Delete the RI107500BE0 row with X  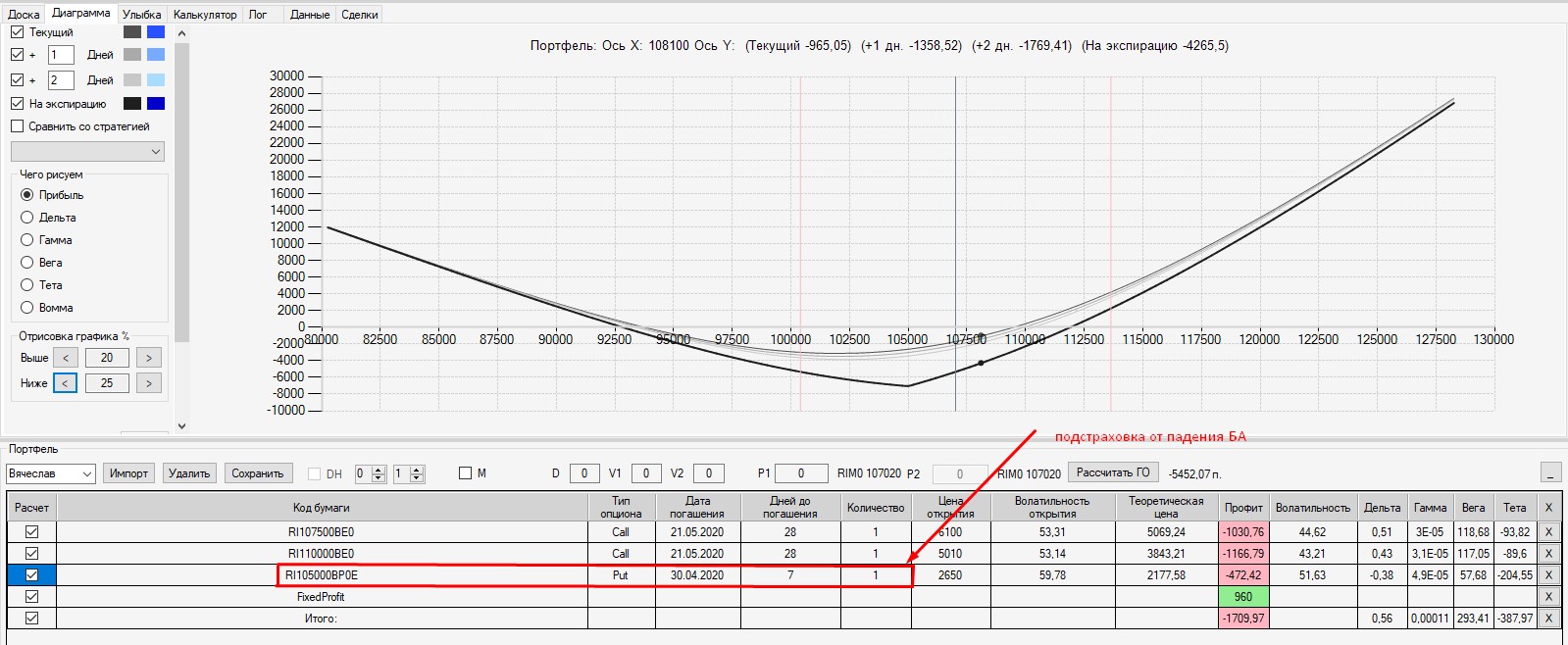[x=1548, y=532]
